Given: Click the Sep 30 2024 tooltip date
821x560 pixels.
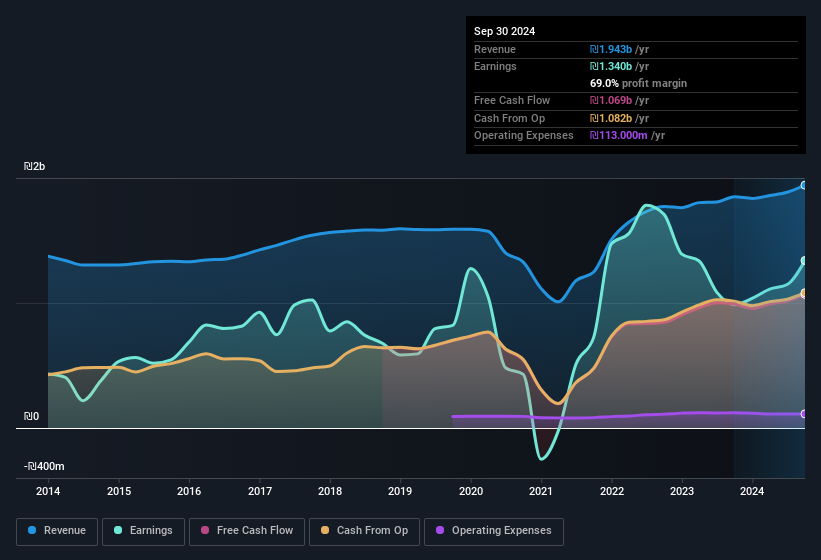Looking at the screenshot, I should pos(504,31).
